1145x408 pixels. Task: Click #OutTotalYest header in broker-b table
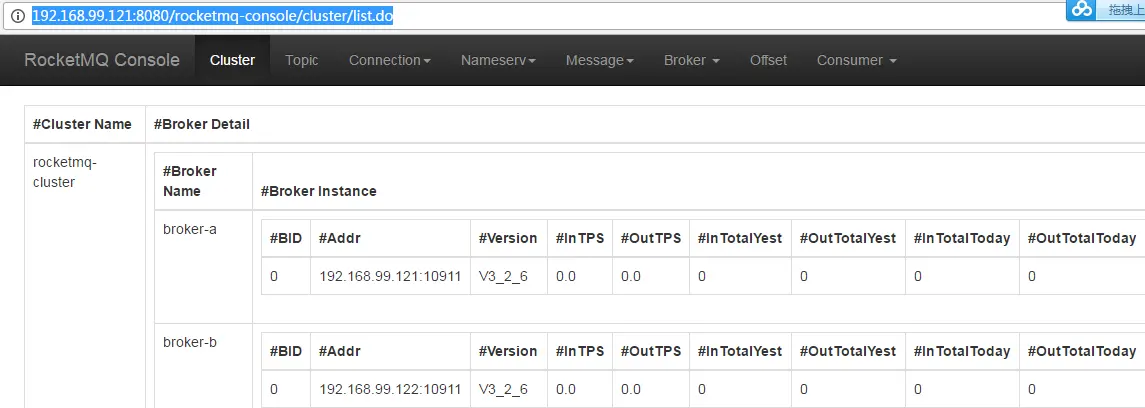pos(848,350)
